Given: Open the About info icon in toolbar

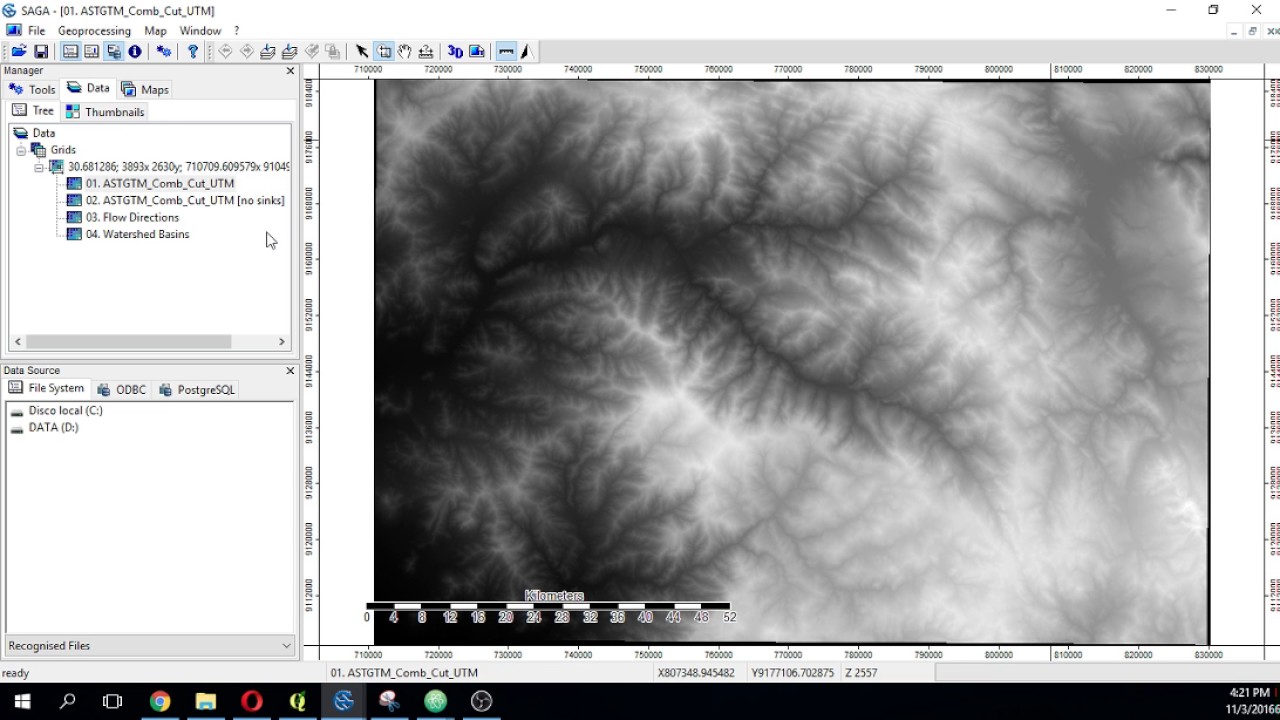Looking at the screenshot, I should point(135,52).
